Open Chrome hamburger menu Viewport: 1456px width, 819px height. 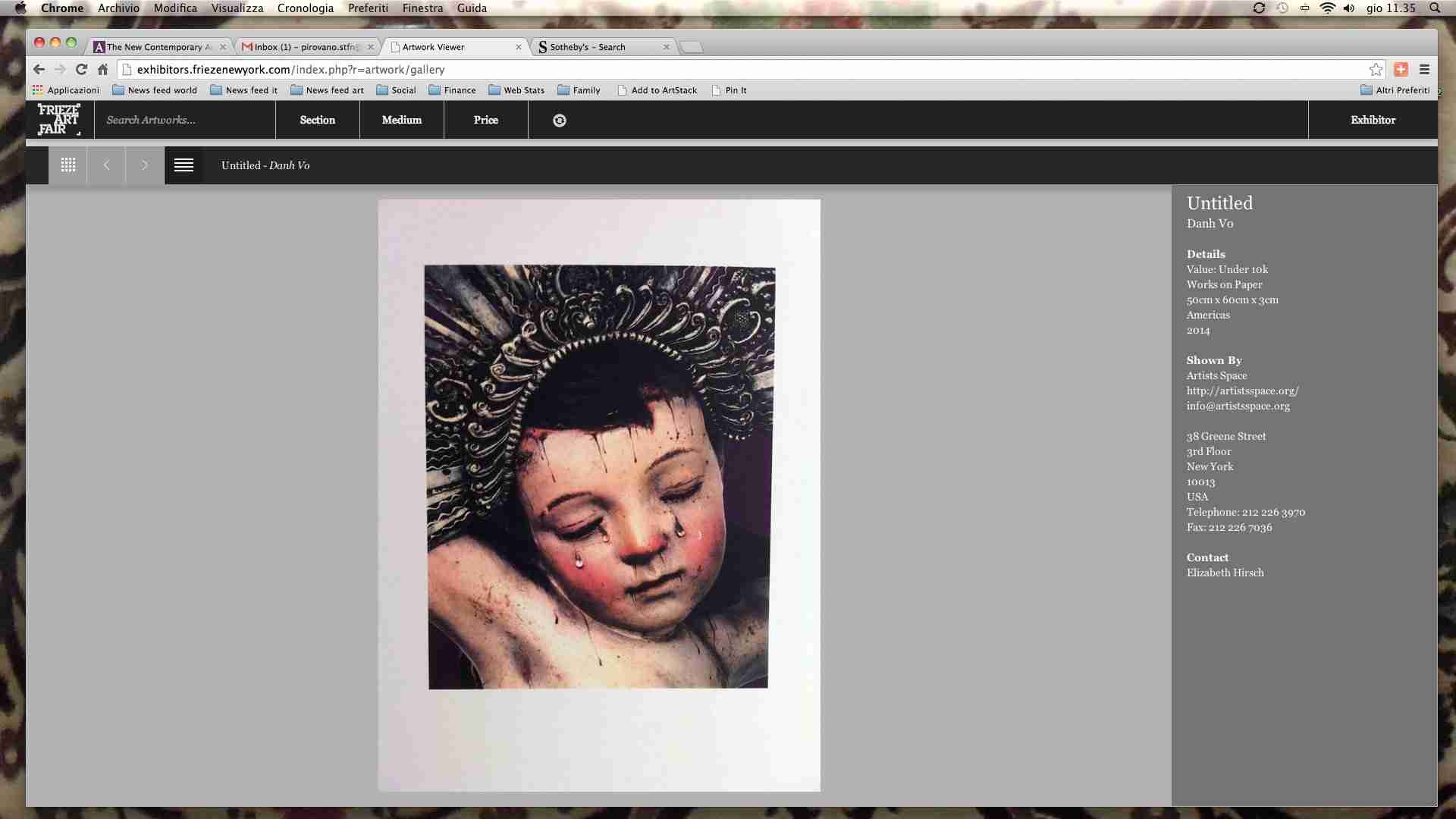1424,70
